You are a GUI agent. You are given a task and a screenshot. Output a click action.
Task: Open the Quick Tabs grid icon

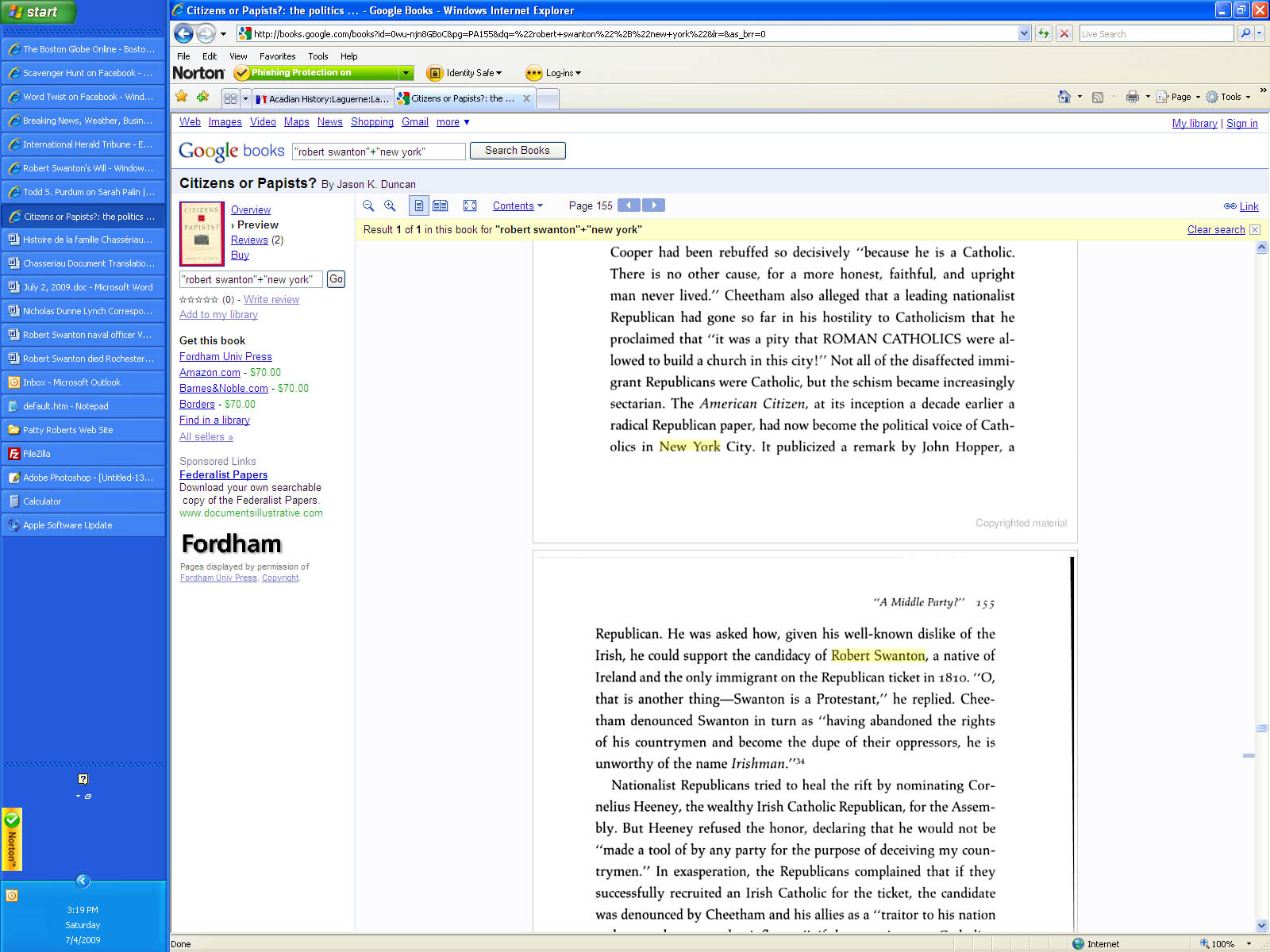pyautogui.click(x=230, y=98)
